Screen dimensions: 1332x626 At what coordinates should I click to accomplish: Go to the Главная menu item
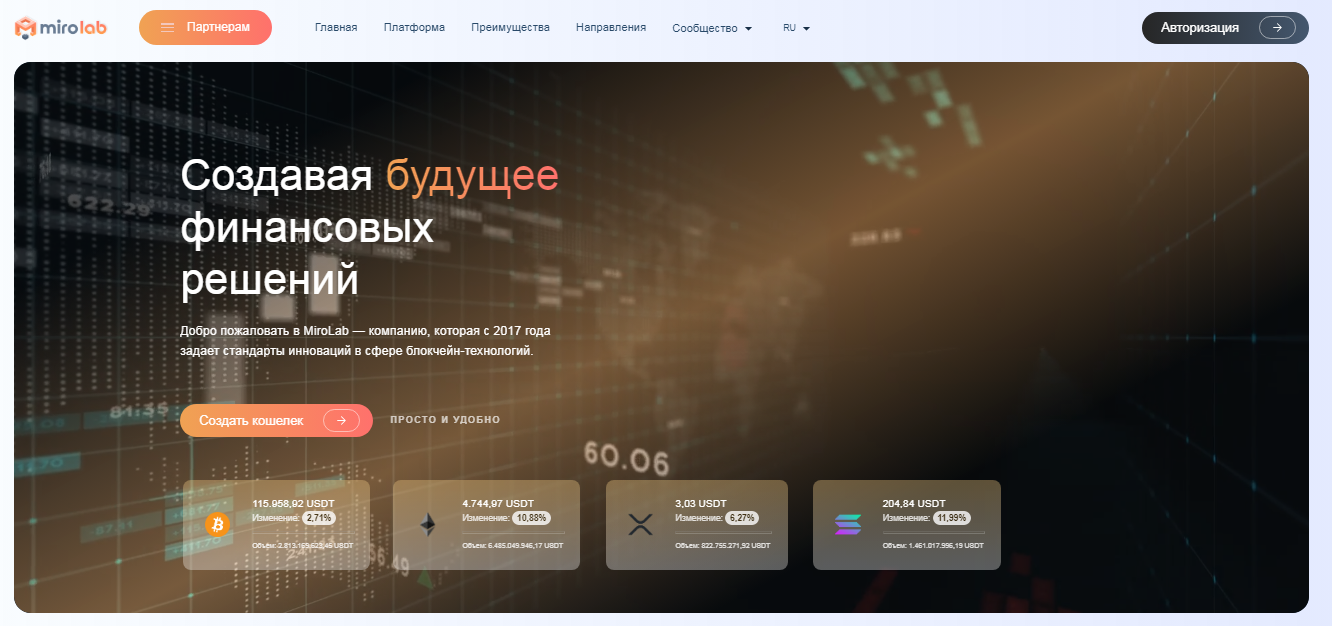tap(336, 28)
